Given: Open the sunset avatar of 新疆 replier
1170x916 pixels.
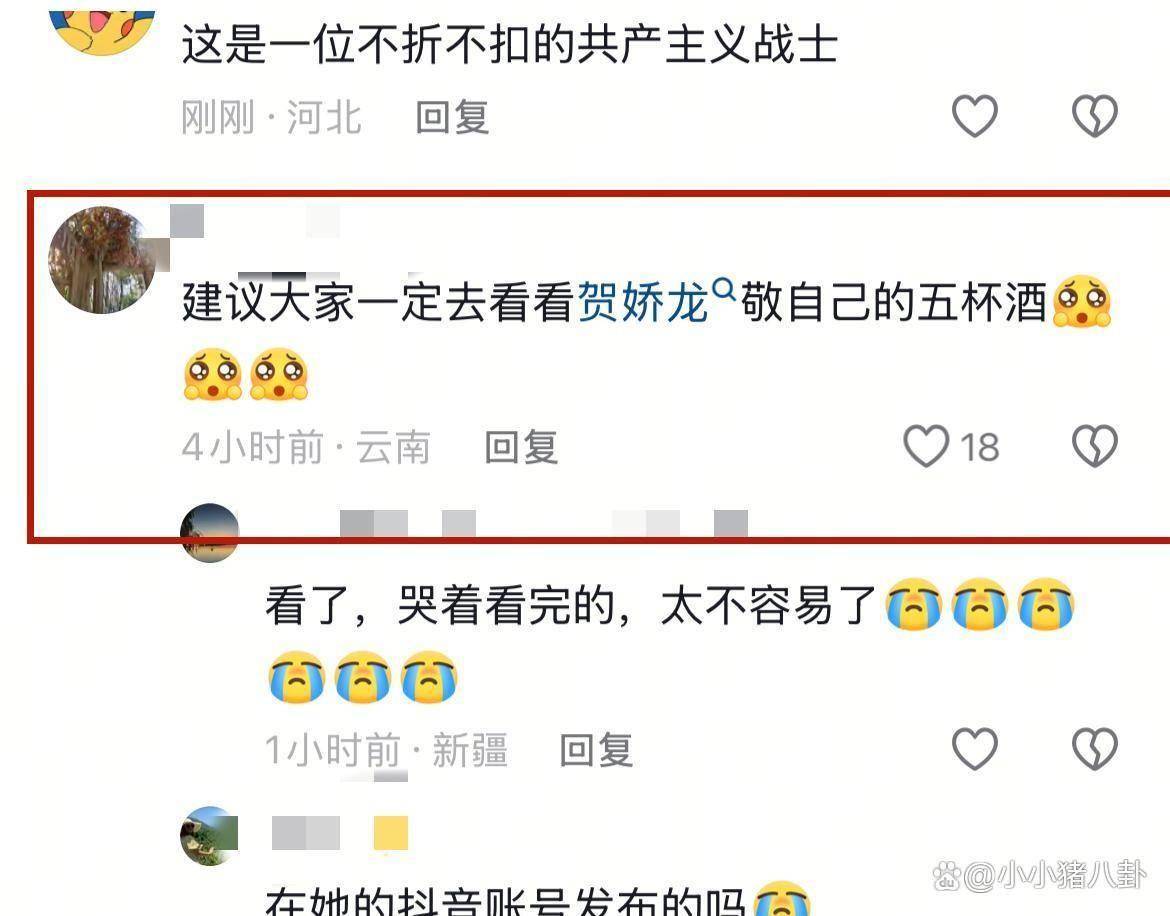Looking at the screenshot, I should (210, 533).
